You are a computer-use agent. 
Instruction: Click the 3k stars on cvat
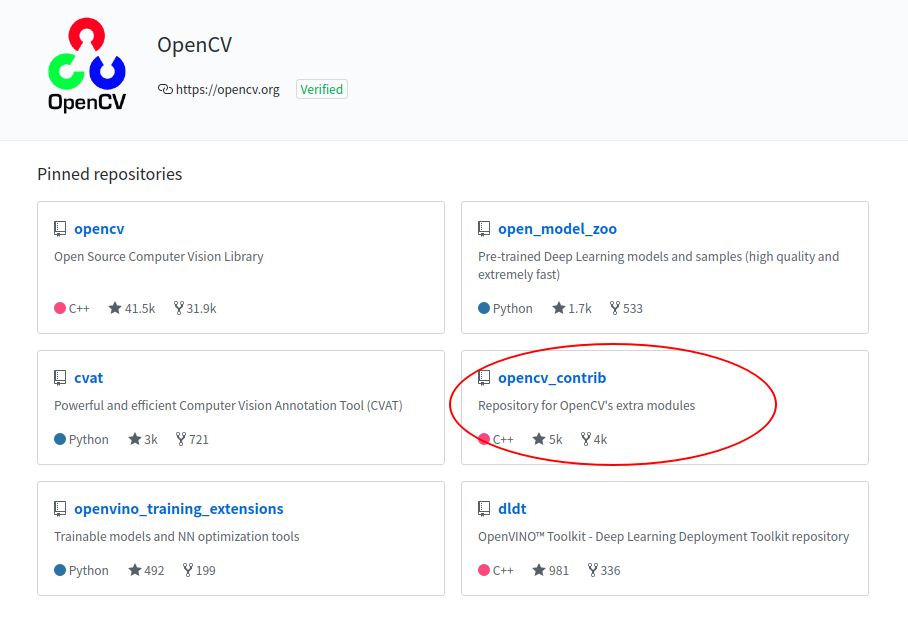143,439
